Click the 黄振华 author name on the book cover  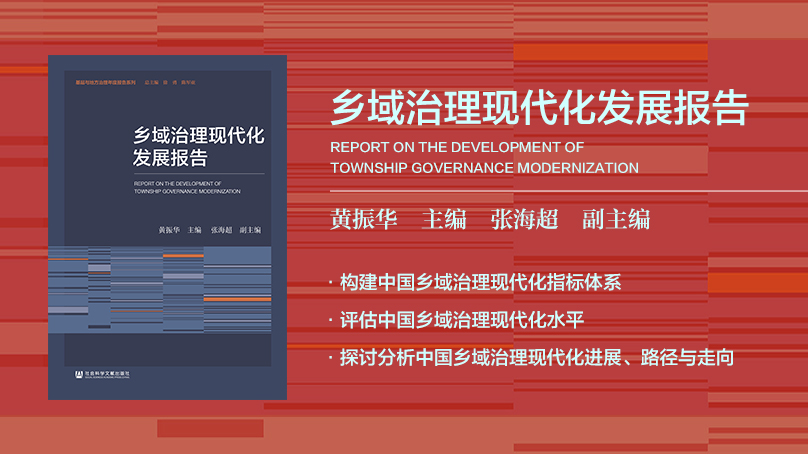149,230
